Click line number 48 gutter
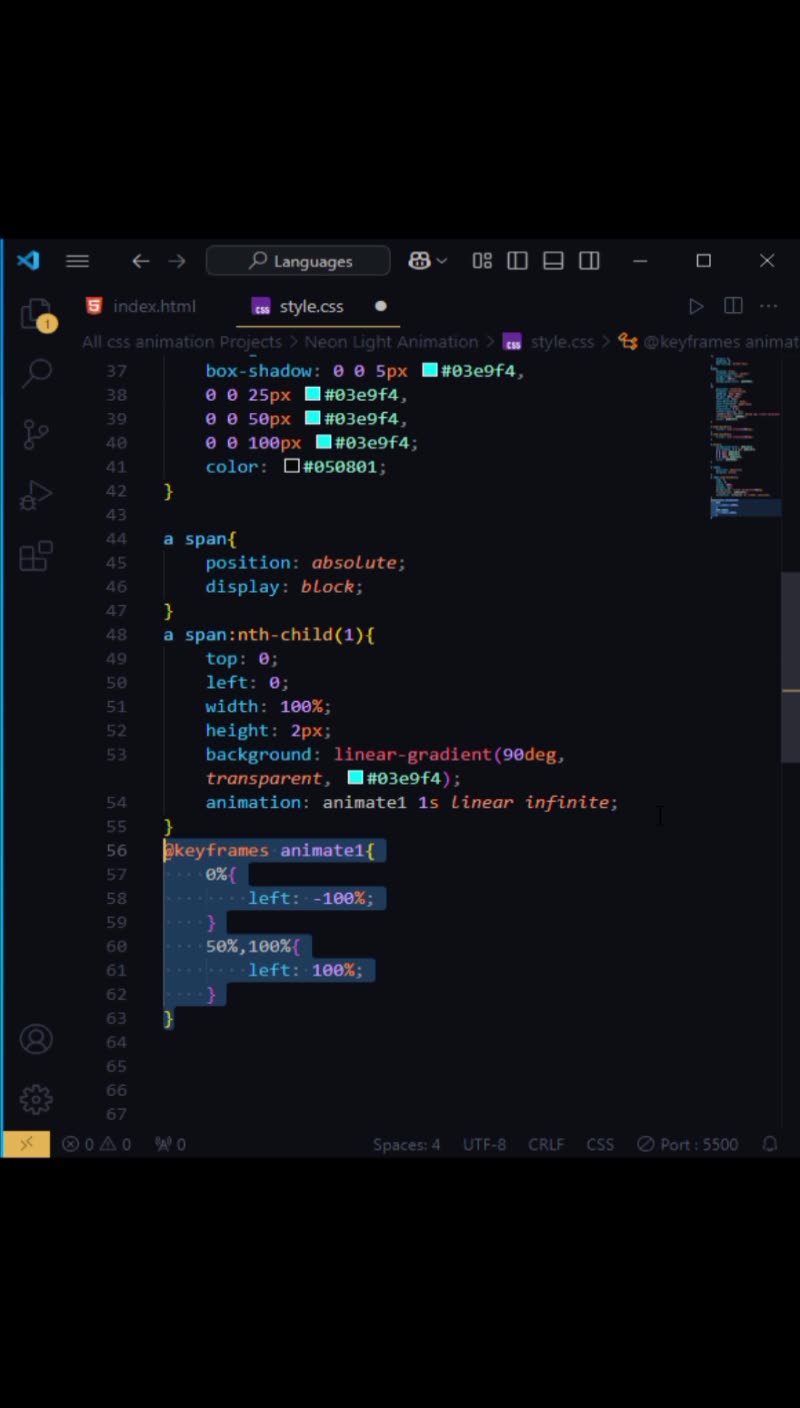The width and height of the screenshot is (800, 1408). click(x=116, y=634)
